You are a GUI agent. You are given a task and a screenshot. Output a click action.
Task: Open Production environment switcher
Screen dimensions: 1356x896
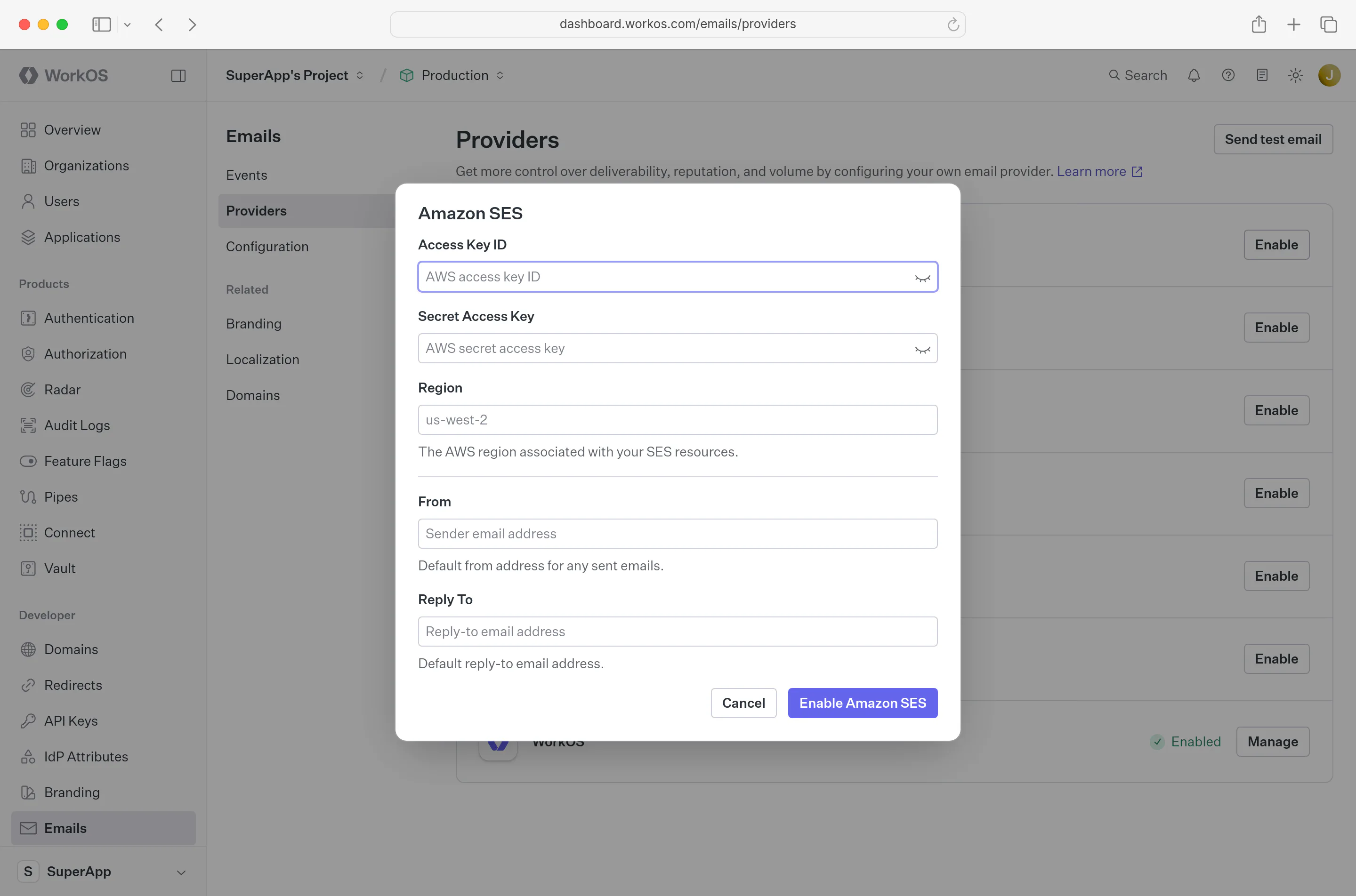point(452,75)
